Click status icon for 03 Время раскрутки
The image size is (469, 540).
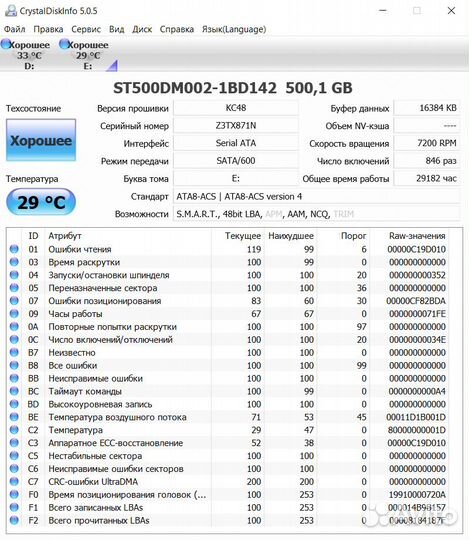(x=14, y=262)
